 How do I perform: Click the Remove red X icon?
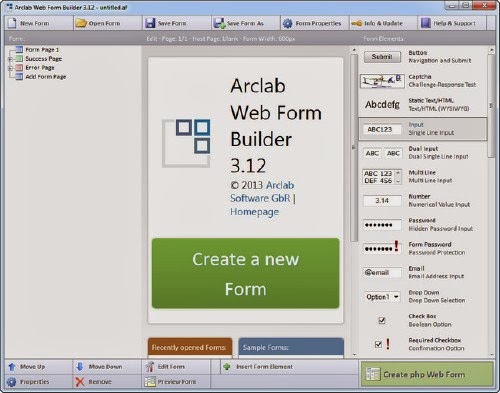80,382
